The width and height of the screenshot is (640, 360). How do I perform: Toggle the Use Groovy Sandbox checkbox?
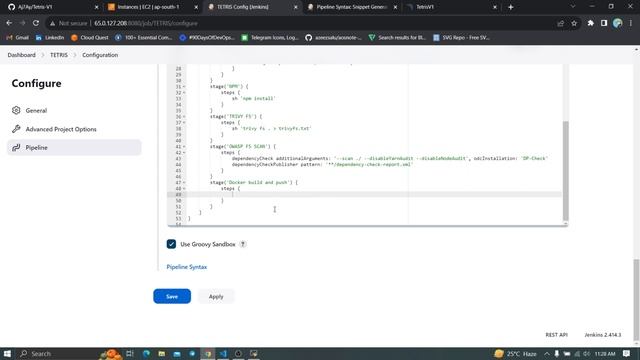coord(171,244)
